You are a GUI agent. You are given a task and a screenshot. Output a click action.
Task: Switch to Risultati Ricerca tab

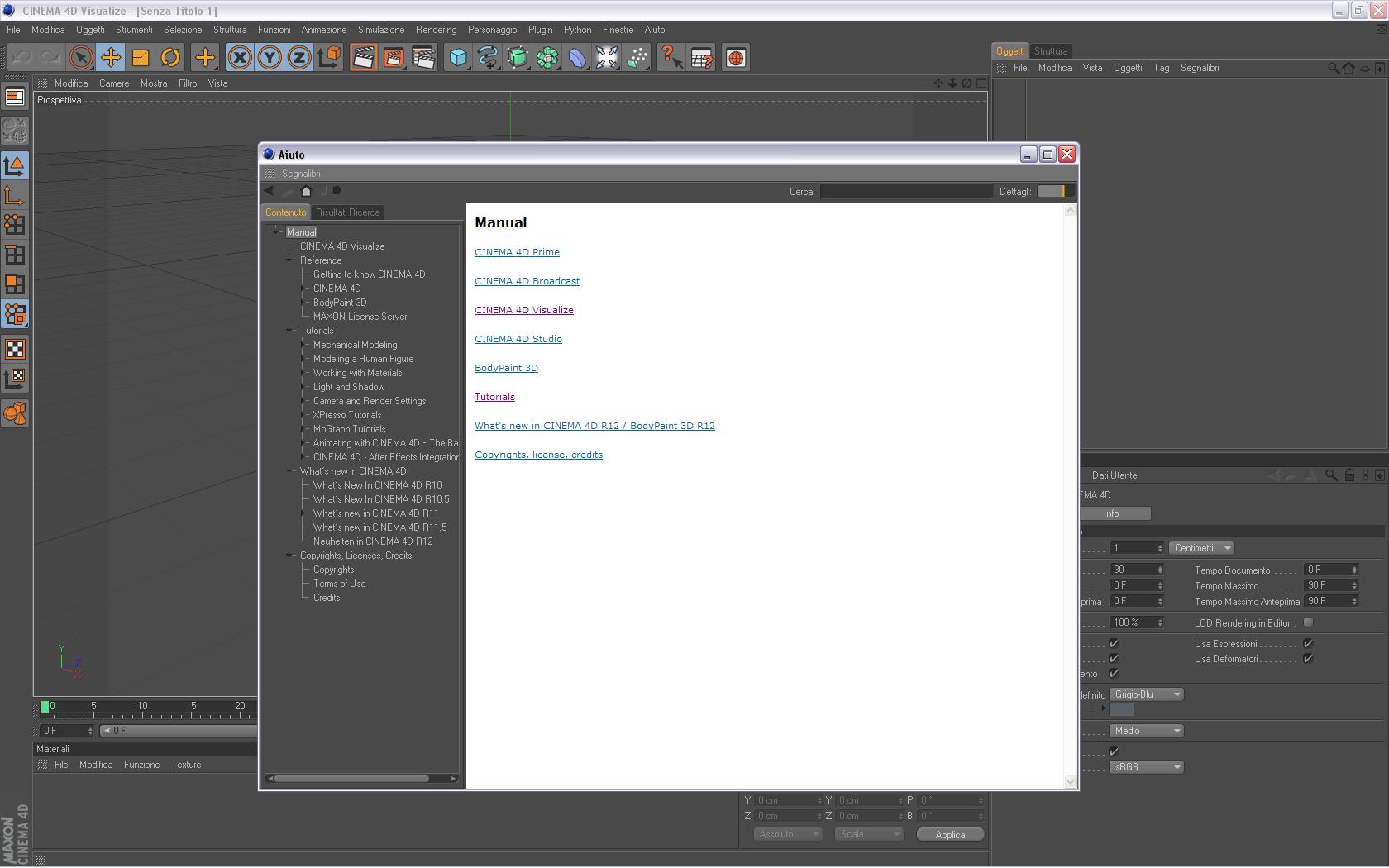[x=347, y=212]
